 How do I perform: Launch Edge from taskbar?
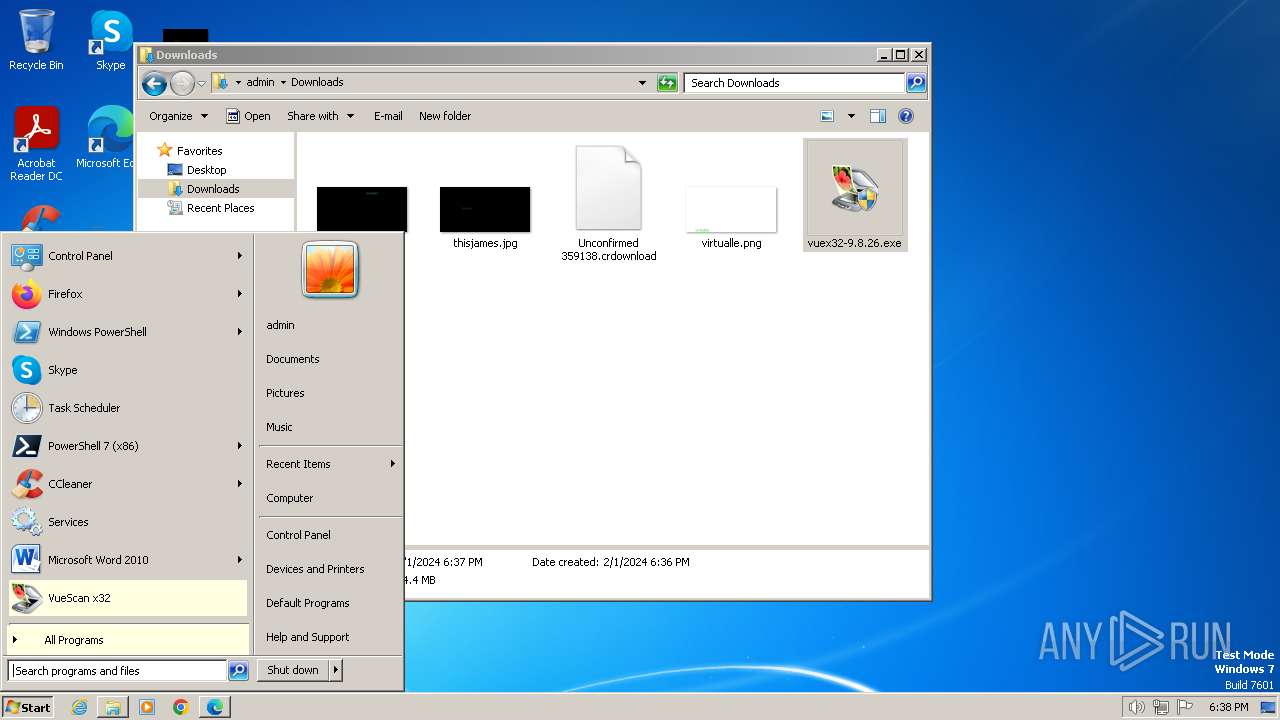coord(215,707)
